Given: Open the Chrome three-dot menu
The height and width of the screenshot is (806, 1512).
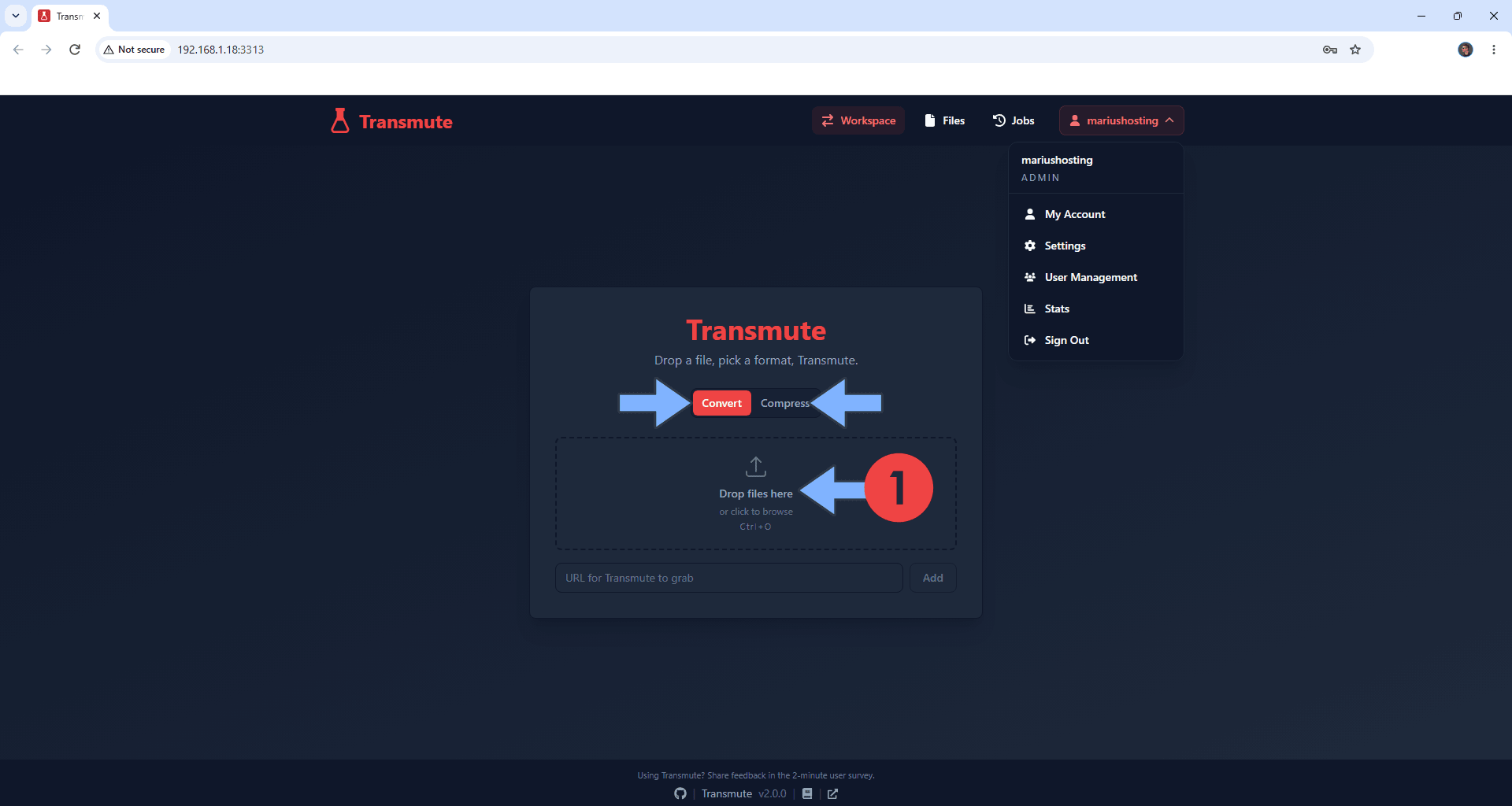Looking at the screenshot, I should click(1494, 50).
